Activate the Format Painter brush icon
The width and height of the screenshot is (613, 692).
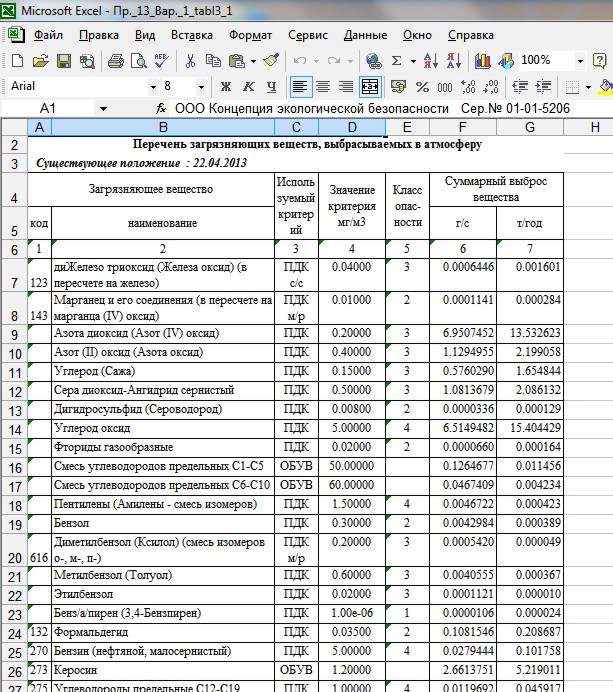[270, 61]
